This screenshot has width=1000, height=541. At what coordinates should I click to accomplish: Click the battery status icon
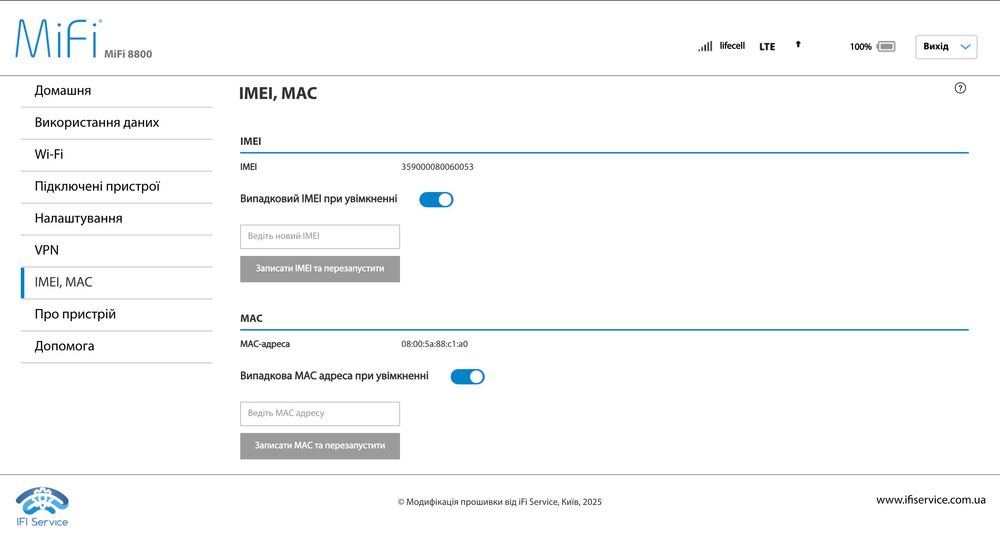click(x=886, y=47)
